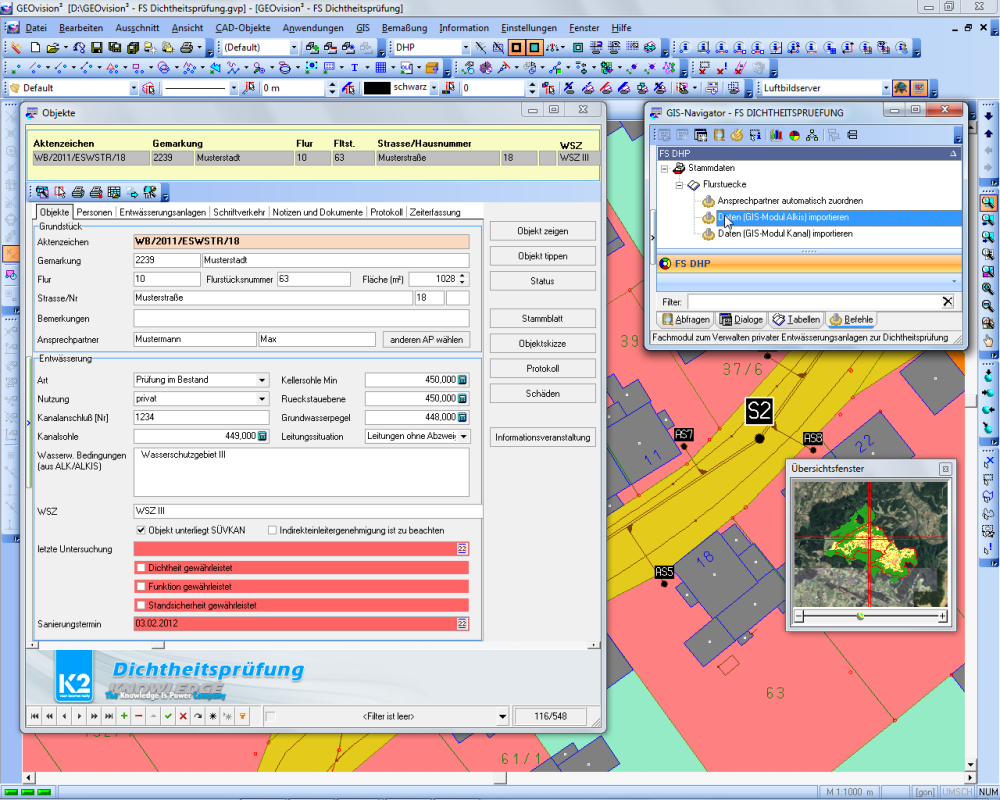Viewport: 1000px width, 800px height.
Task: Click the Objekt zeigen button
Action: tap(543, 231)
